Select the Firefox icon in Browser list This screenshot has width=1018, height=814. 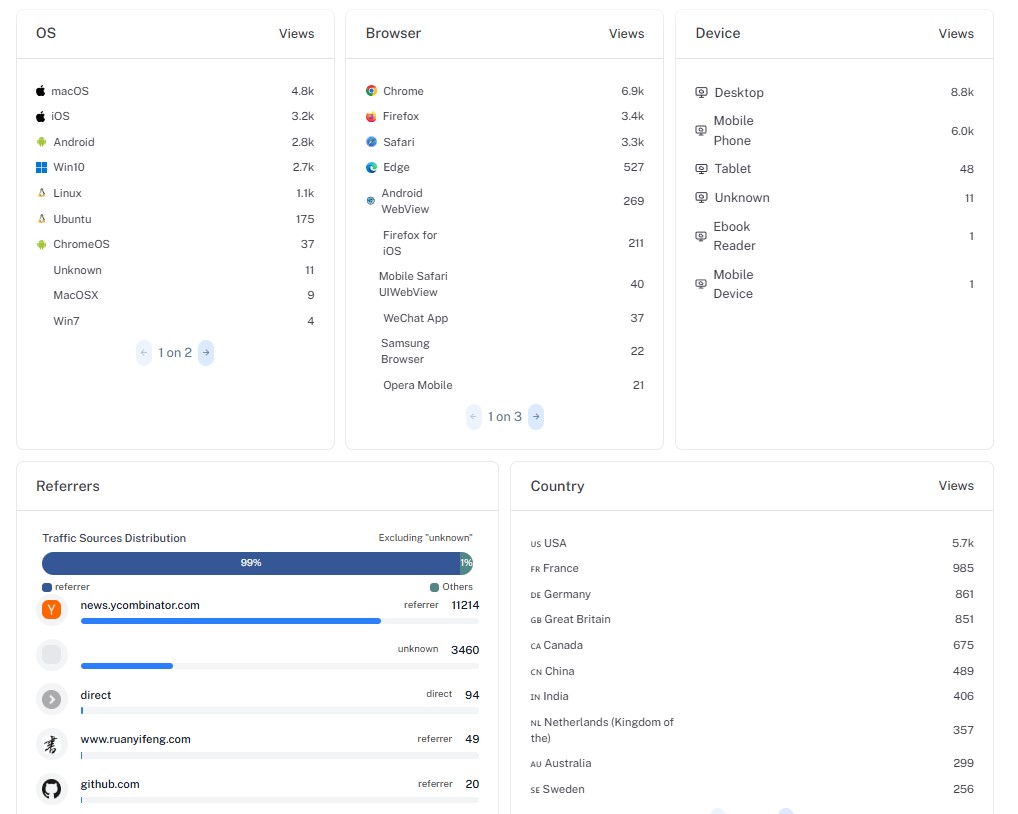(372, 116)
